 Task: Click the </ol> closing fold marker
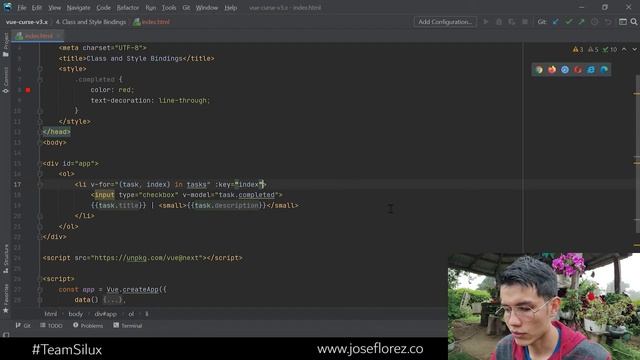tap(40, 227)
